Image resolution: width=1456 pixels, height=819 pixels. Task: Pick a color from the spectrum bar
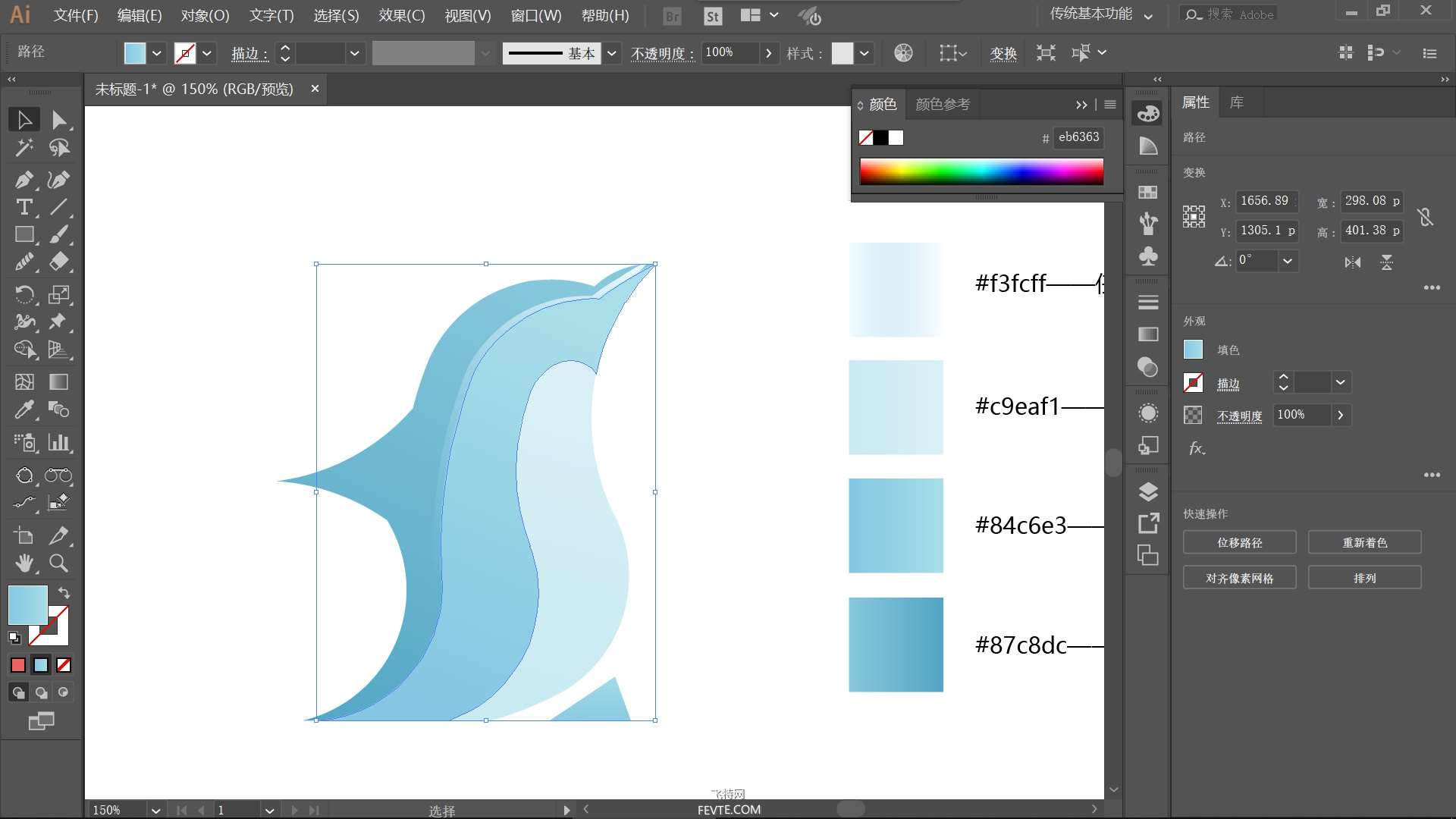[981, 171]
